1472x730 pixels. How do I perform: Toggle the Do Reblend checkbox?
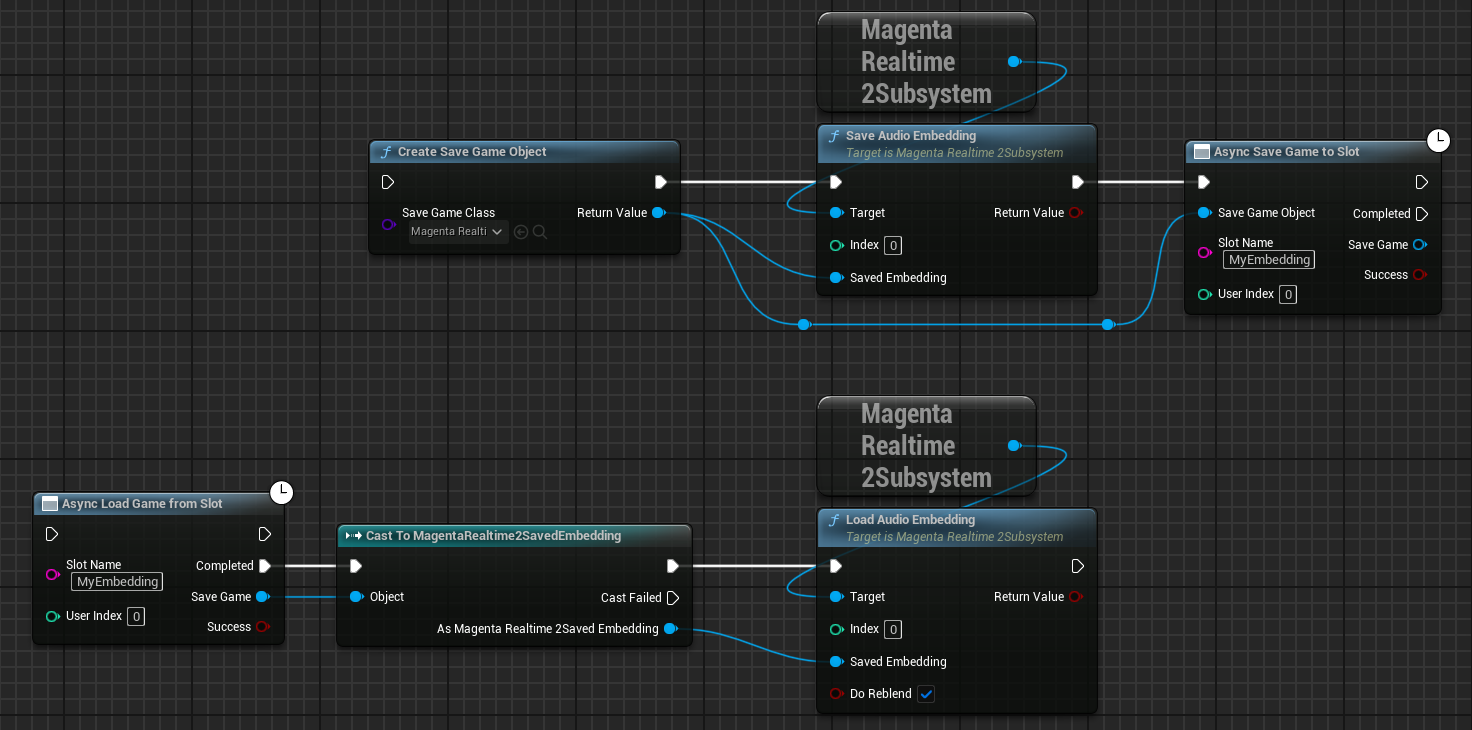click(x=926, y=694)
